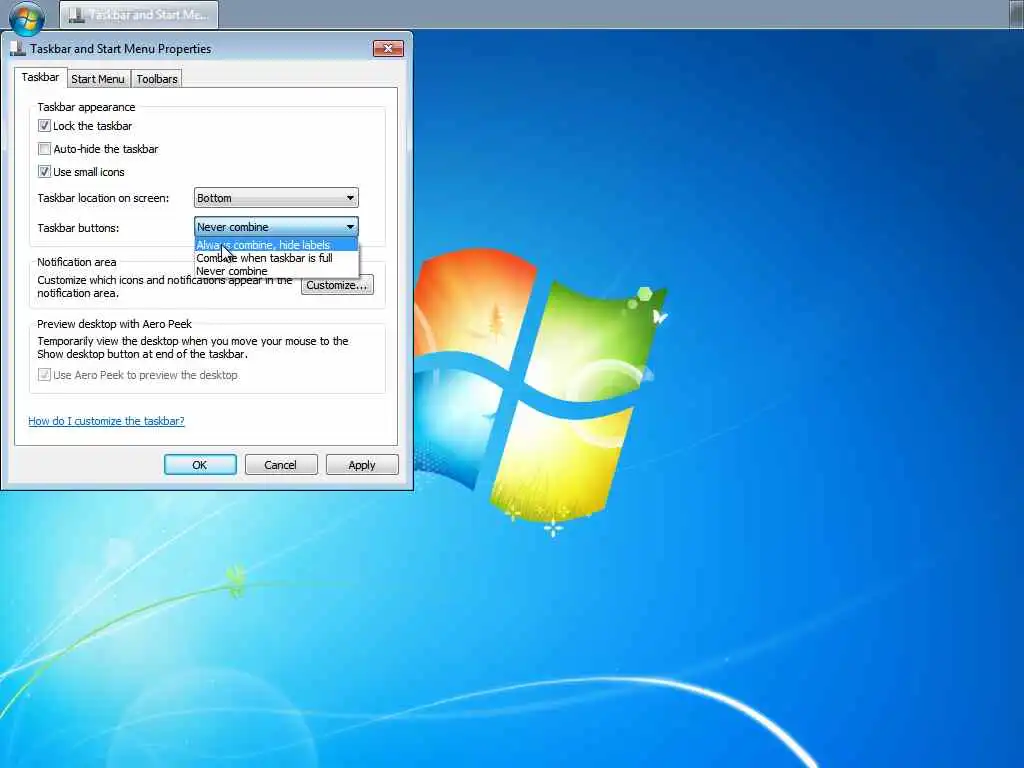Choose Combine when taskbar is full
Viewport: 1024px width, 768px height.
point(276,258)
